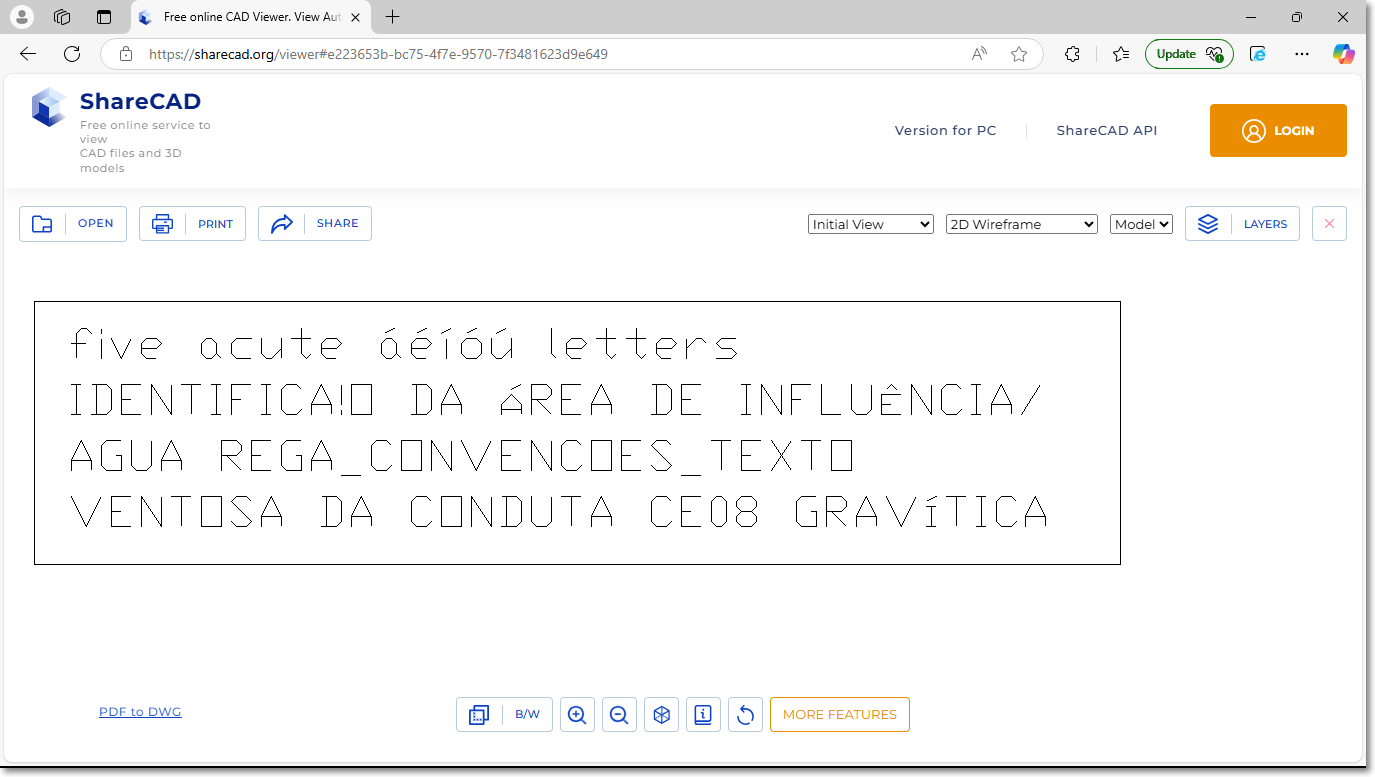Open the Version for PC link
This screenshot has height=777, width=1375.
coord(945,131)
